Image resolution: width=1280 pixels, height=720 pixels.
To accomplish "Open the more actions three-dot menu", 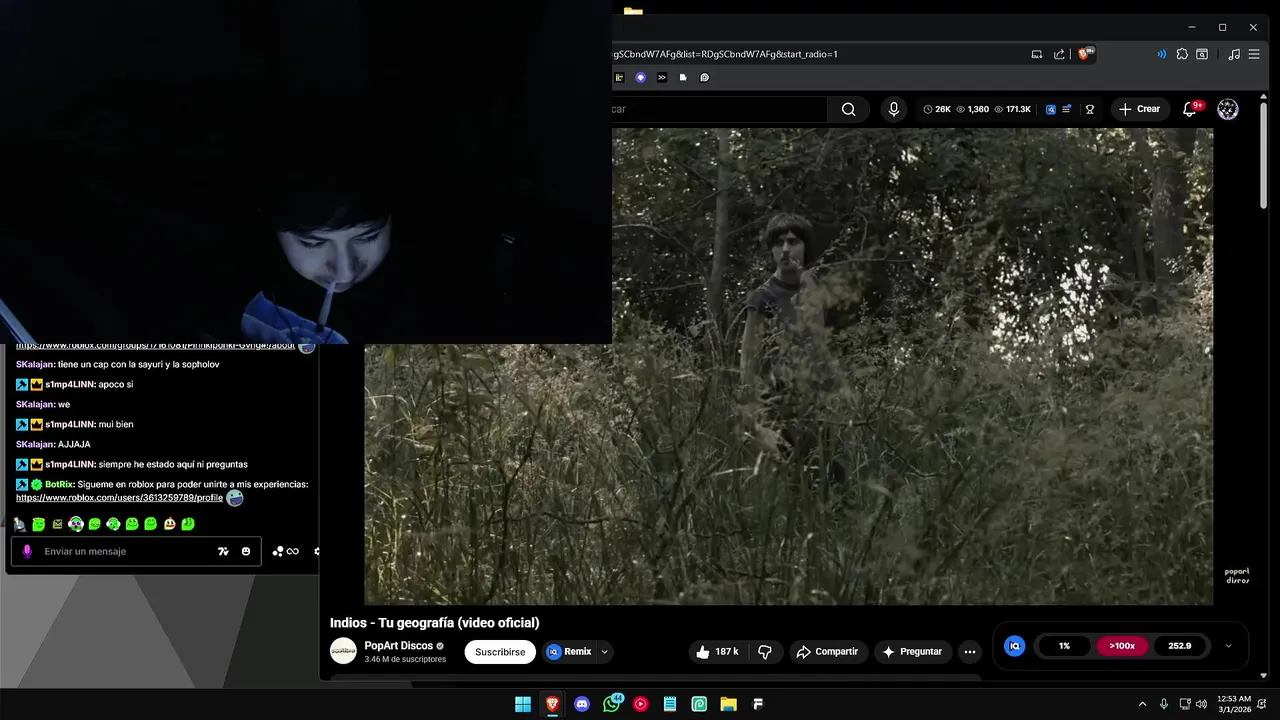I will click(x=969, y=652).
